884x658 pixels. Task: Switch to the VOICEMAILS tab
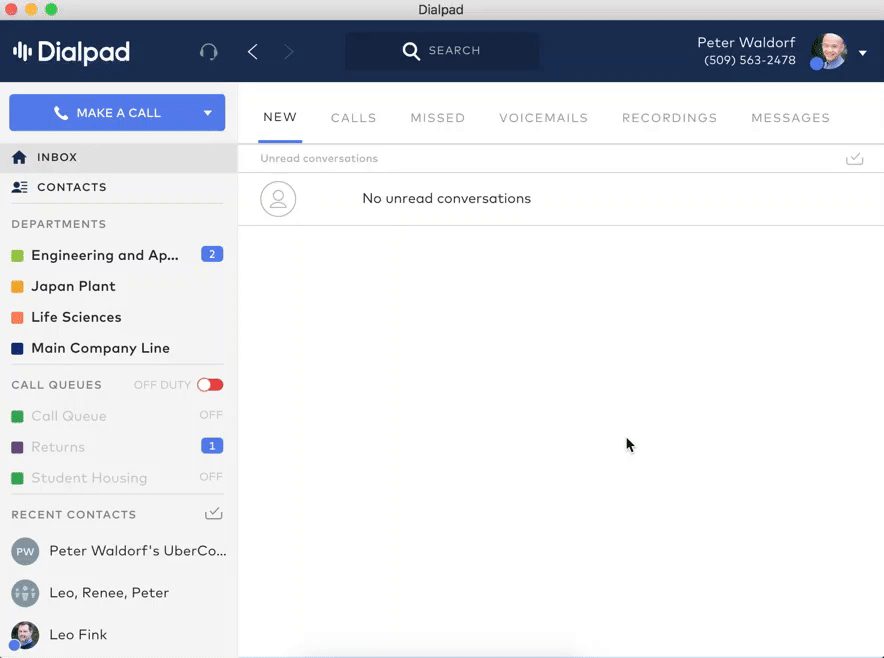pos(543,118)
